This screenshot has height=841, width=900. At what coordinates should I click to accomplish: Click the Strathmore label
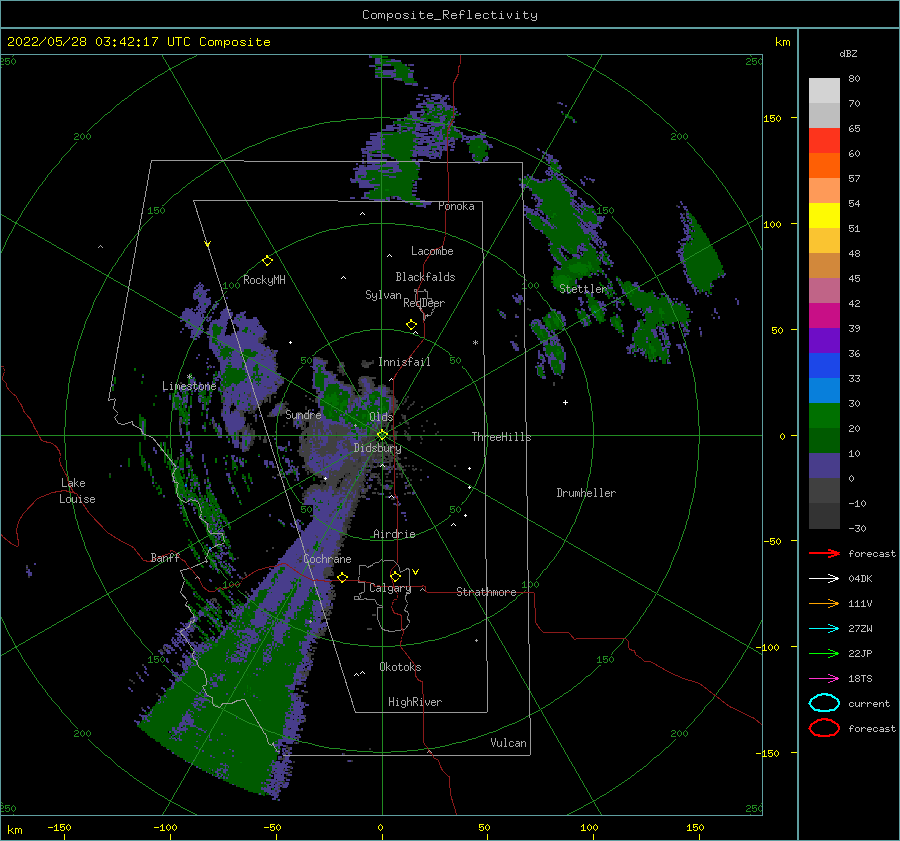click(x=486, y=592)
